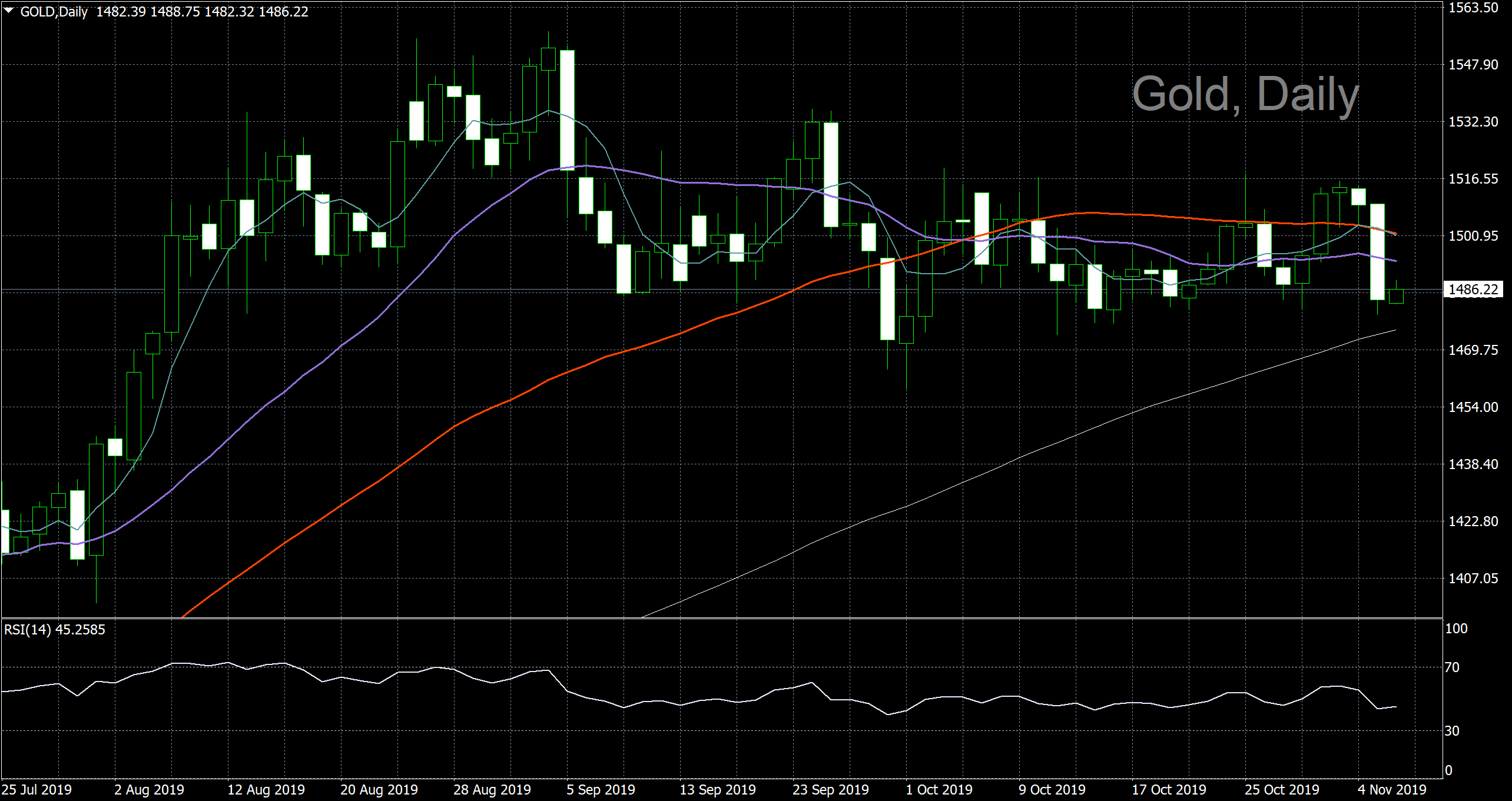Select the 20 Aug 2019 date label
The height and width of the screenshot is (801, 1512).
click(x=379, y=790)
